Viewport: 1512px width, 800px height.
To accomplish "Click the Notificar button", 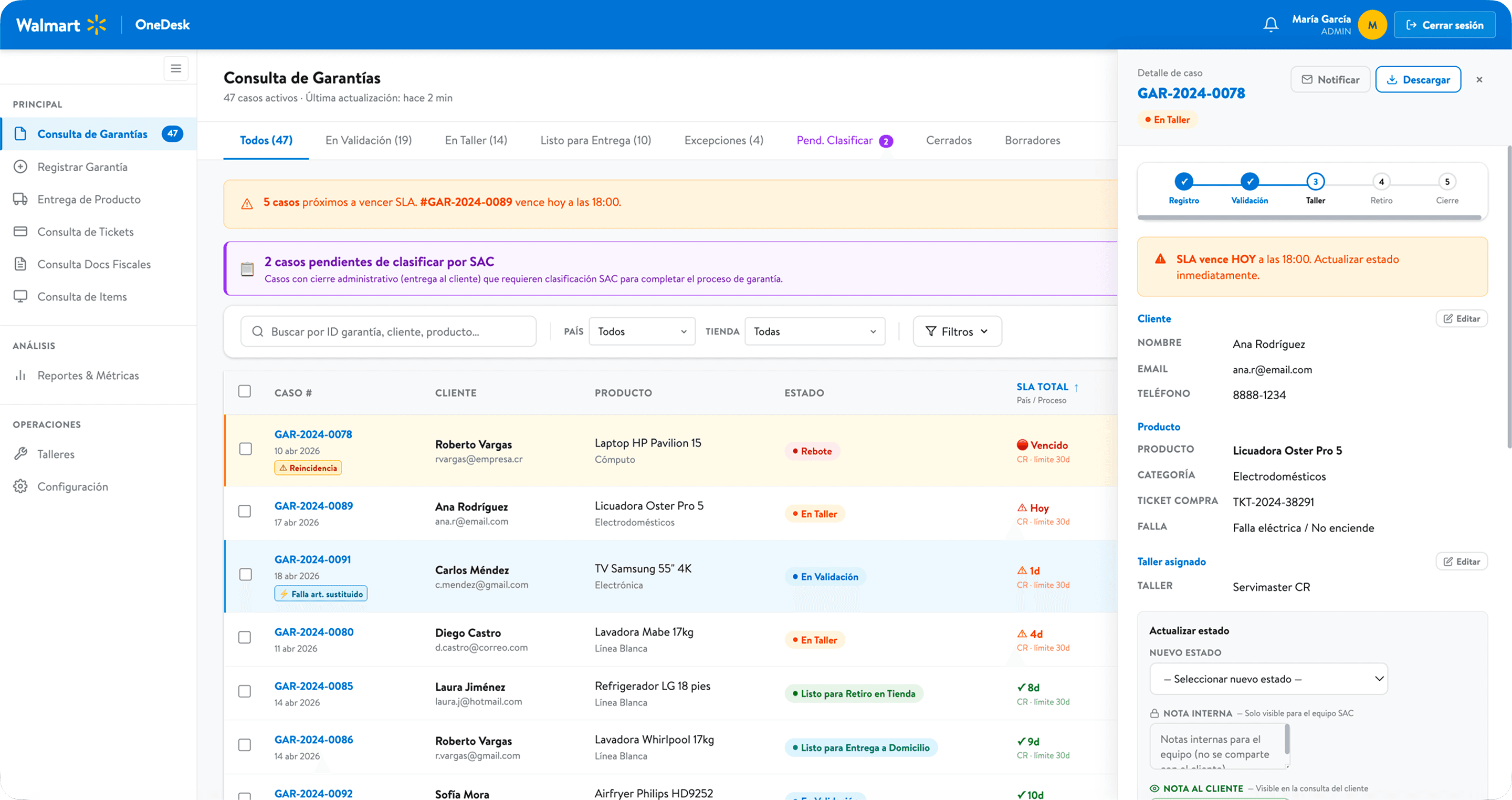I will pos(1330,79).
